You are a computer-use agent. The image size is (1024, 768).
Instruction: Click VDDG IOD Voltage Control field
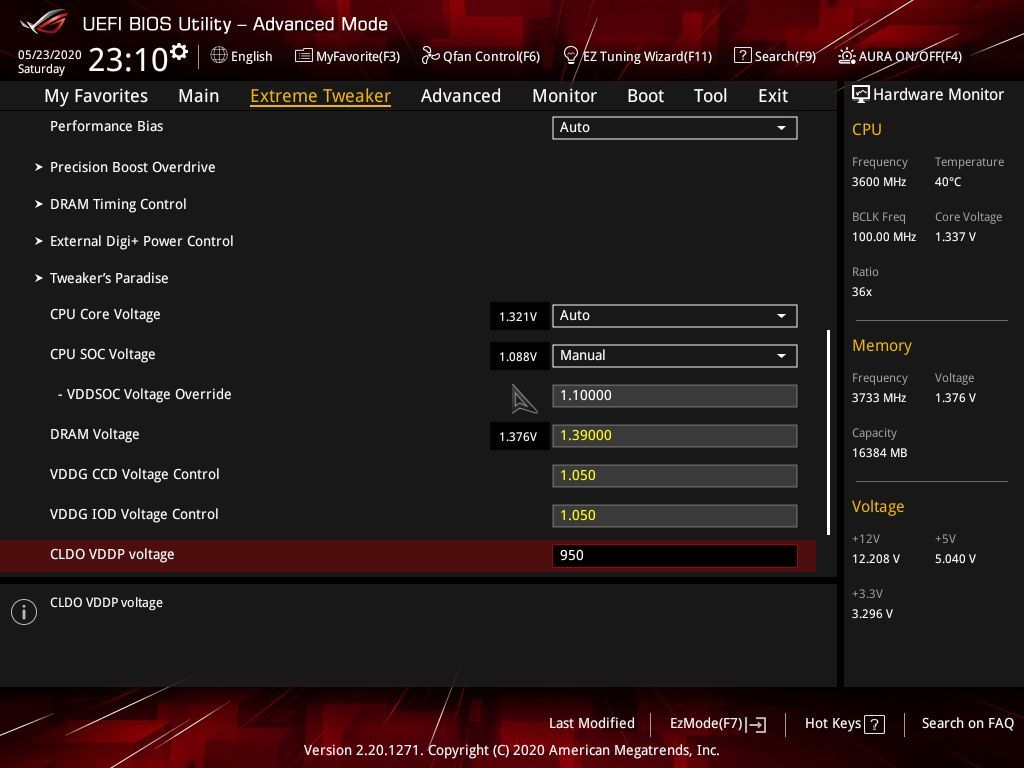674,515
